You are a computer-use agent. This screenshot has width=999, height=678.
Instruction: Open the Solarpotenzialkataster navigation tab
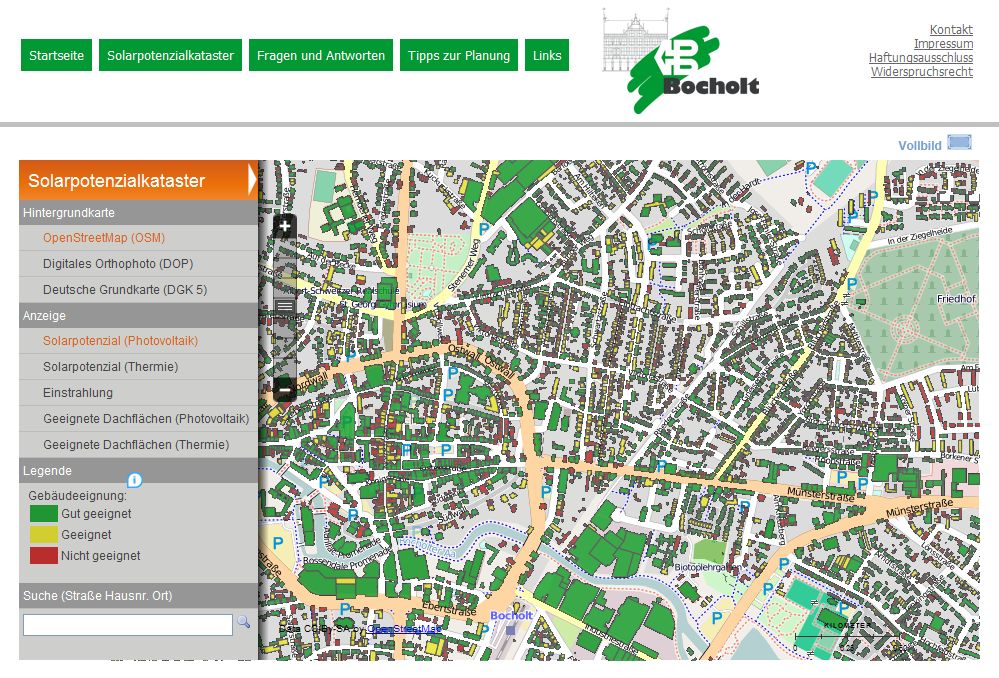pos(170,55)
